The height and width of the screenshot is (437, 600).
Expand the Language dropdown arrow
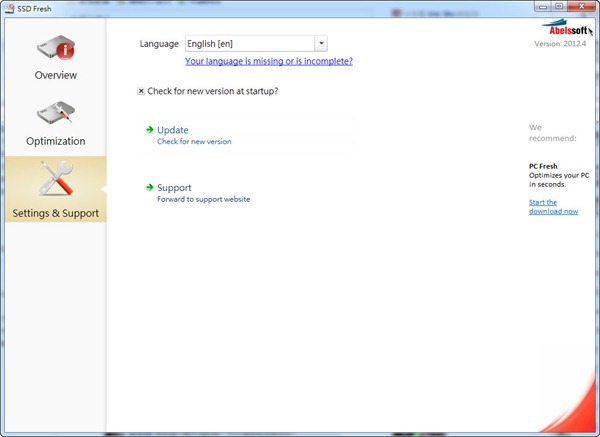click(320, 44)
